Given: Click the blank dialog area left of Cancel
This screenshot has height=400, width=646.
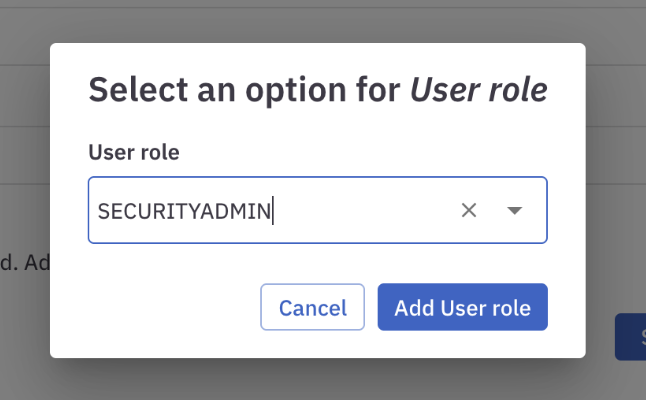Looking at the screenshot, I should (x=160, y=307).
